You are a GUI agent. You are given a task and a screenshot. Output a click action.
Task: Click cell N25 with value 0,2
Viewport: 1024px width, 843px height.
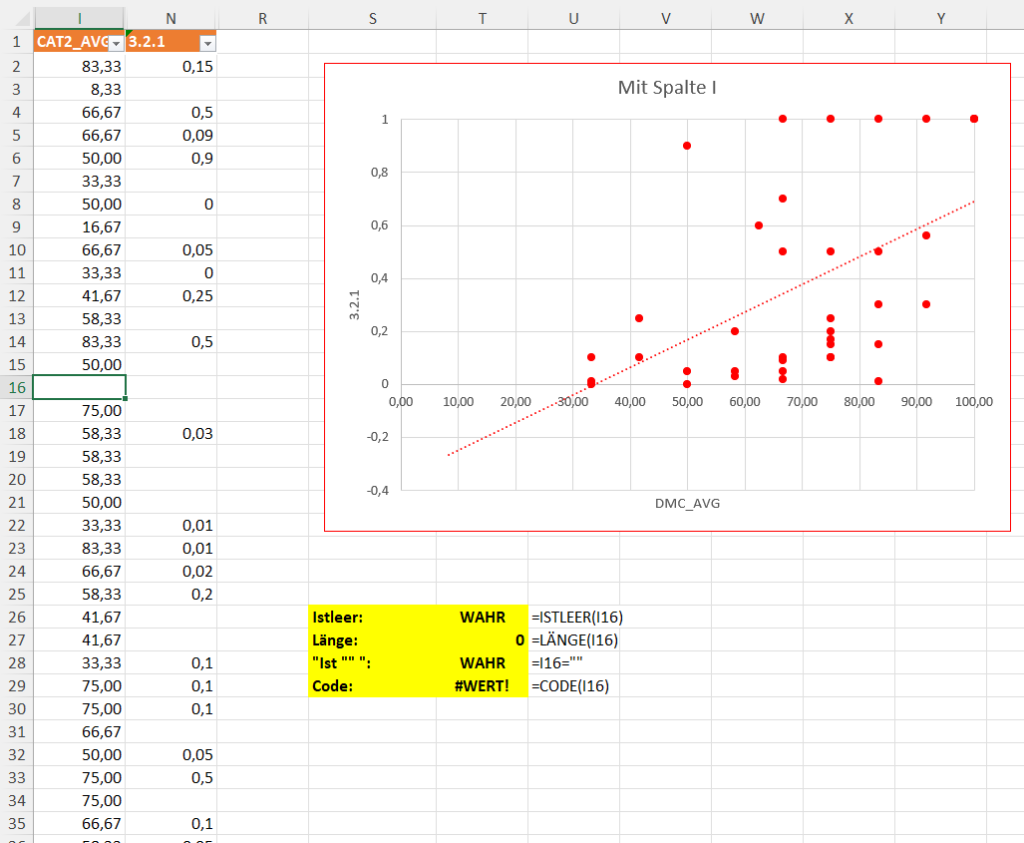(171, 594)
